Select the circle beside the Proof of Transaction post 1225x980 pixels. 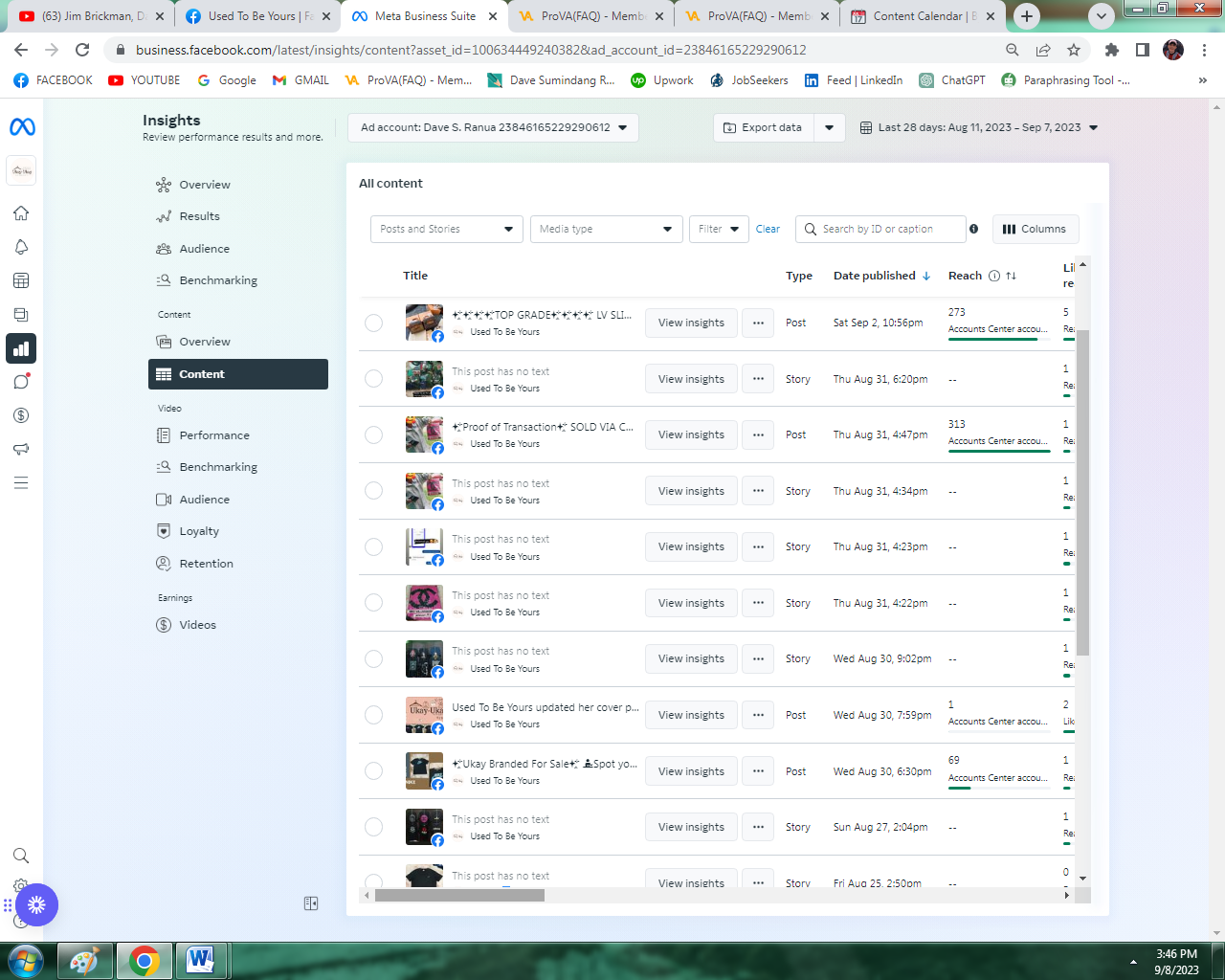pyautogui.click(x=374, y=434)
